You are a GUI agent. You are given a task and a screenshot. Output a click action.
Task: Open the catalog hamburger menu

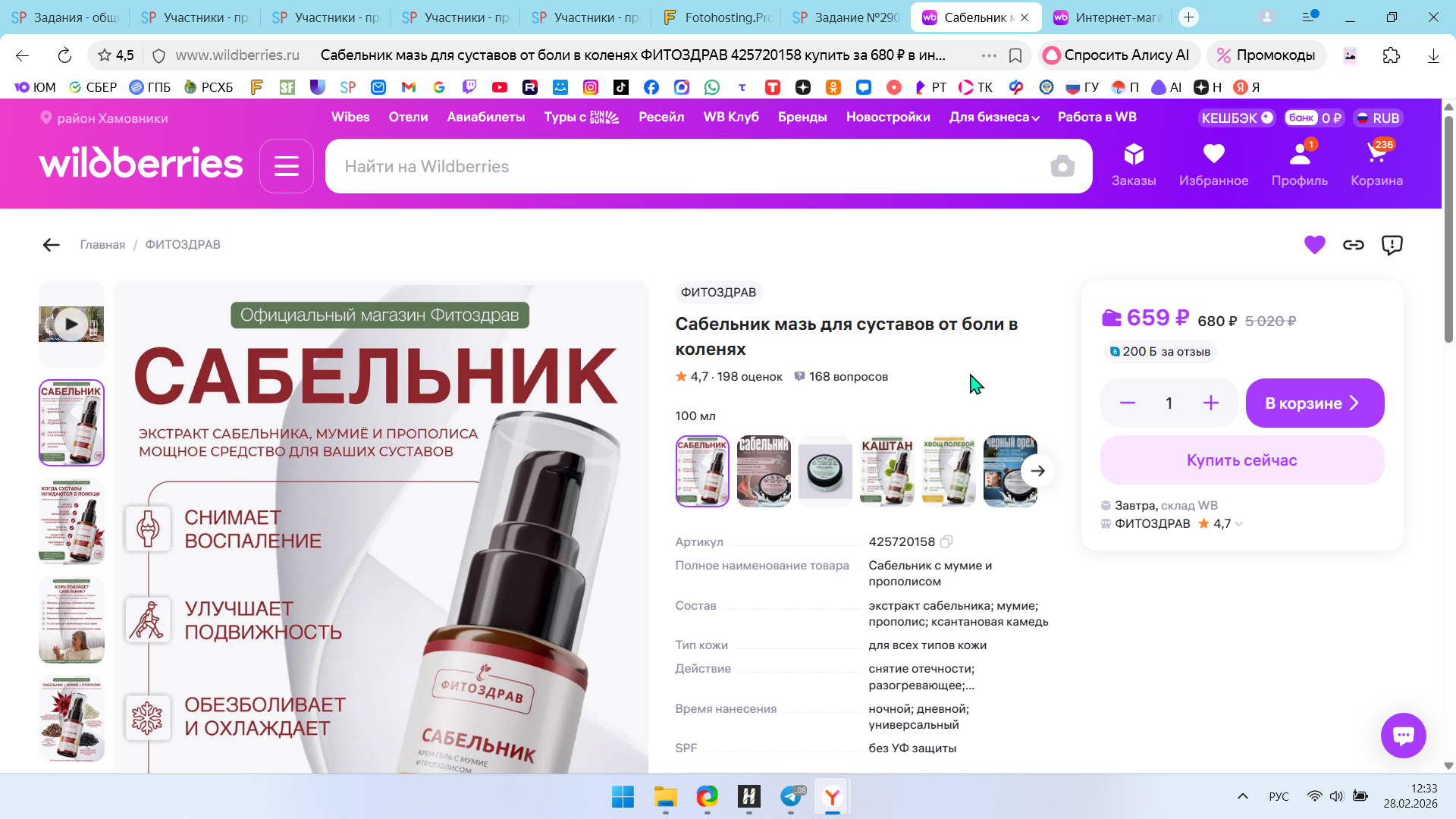point(287,166)
